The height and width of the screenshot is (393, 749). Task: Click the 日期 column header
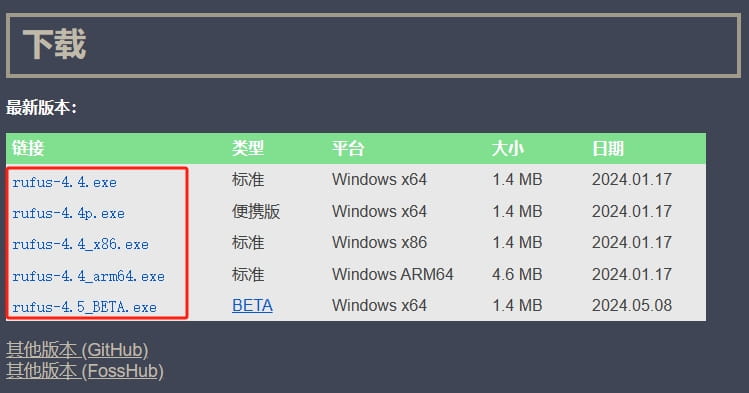(x=608, y=148)
